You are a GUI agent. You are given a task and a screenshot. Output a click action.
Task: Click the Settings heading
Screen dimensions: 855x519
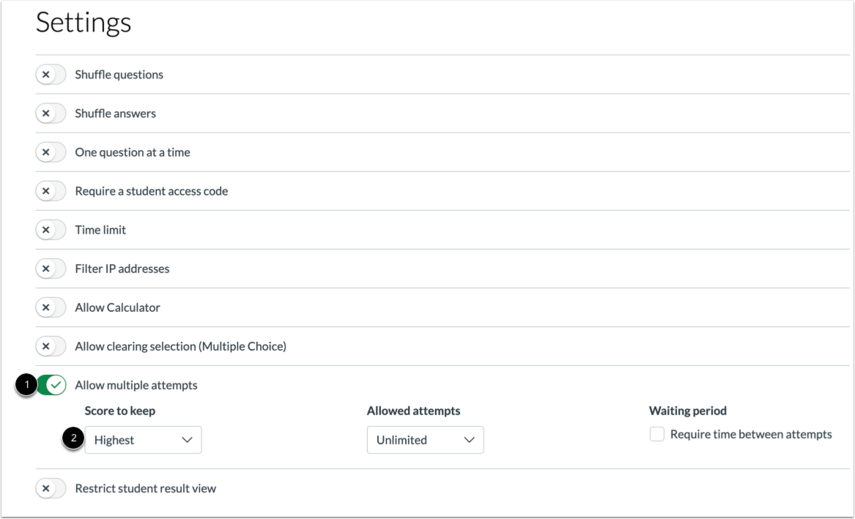click(83, 22)
